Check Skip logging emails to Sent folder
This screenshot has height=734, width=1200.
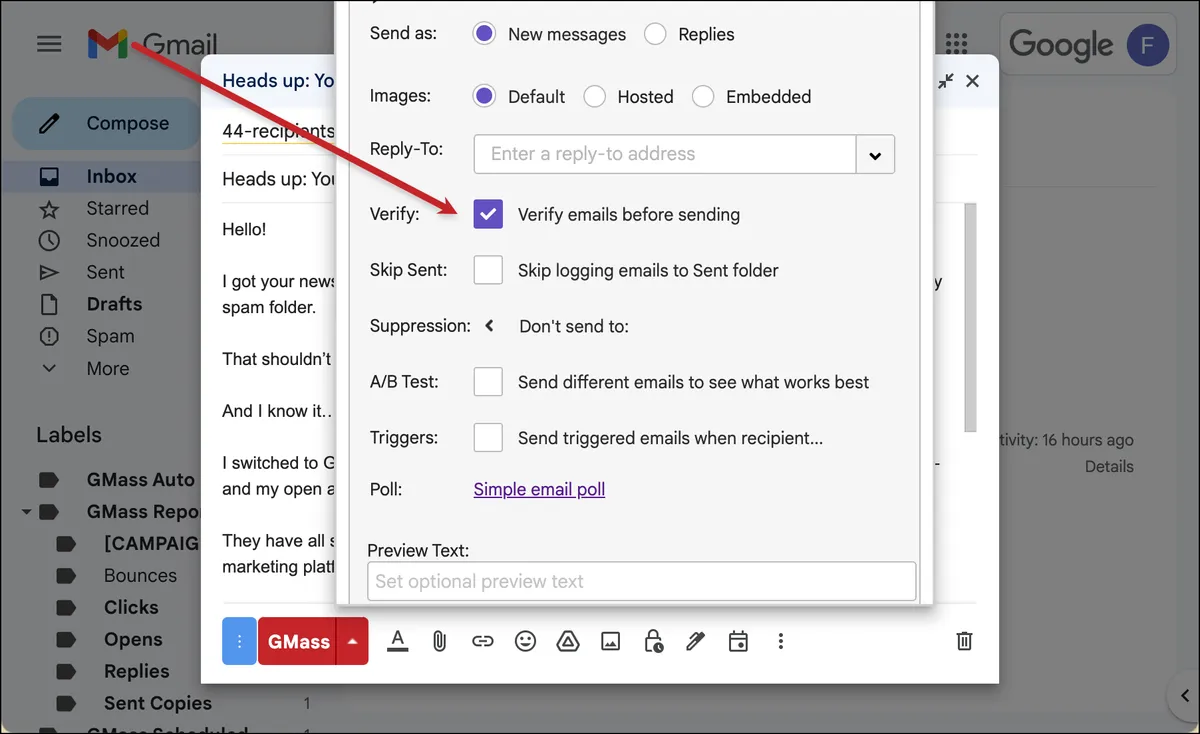click(x=488, y=270)
